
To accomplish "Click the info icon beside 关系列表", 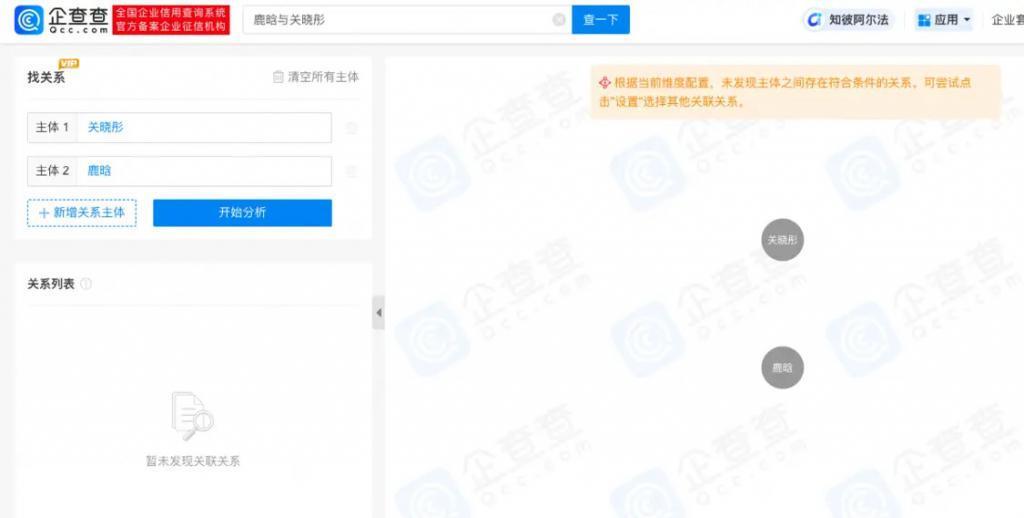I will pyautogui.click(x=86, y=284).
